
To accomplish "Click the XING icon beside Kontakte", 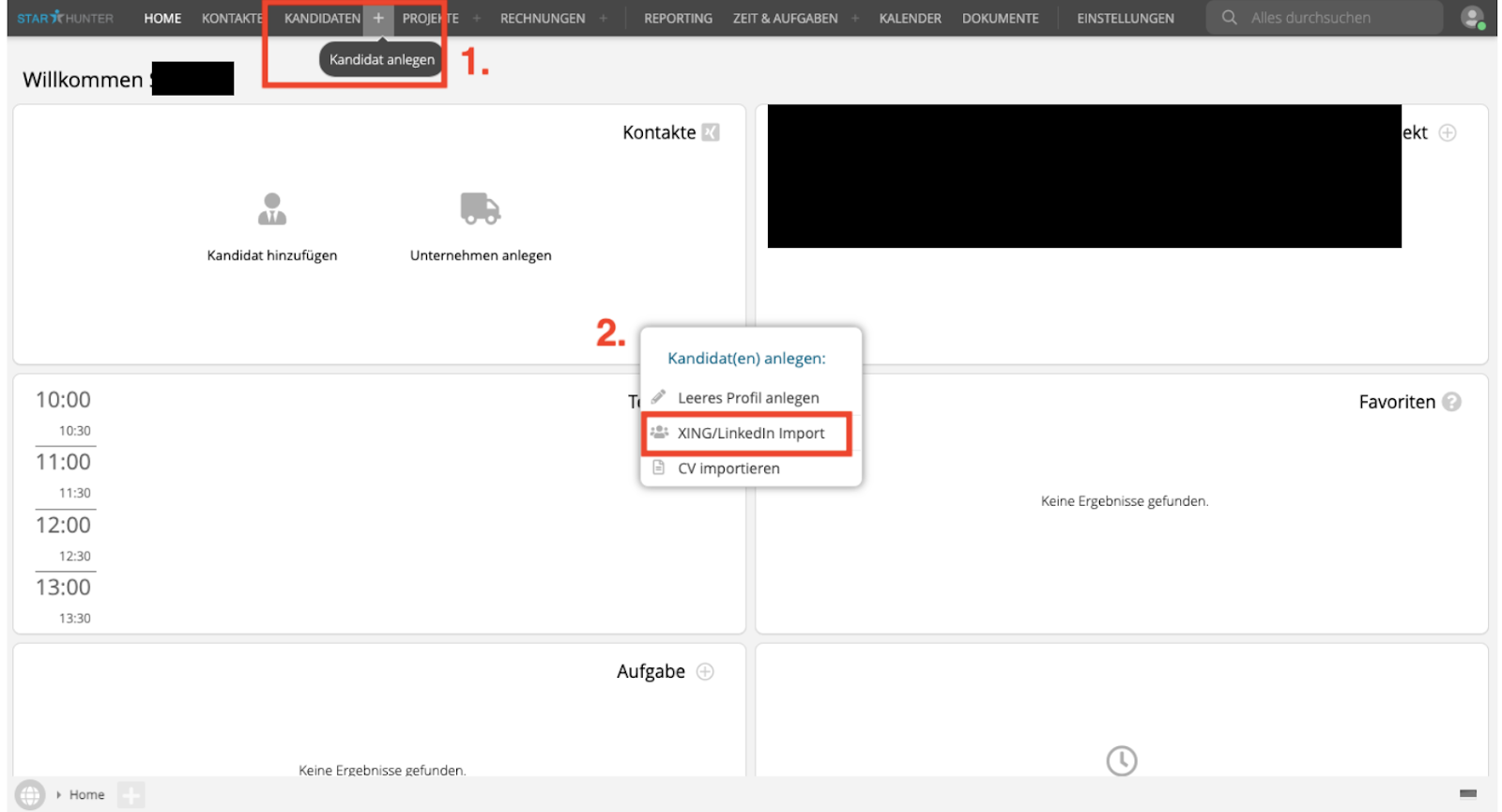I will click(711, 132).
